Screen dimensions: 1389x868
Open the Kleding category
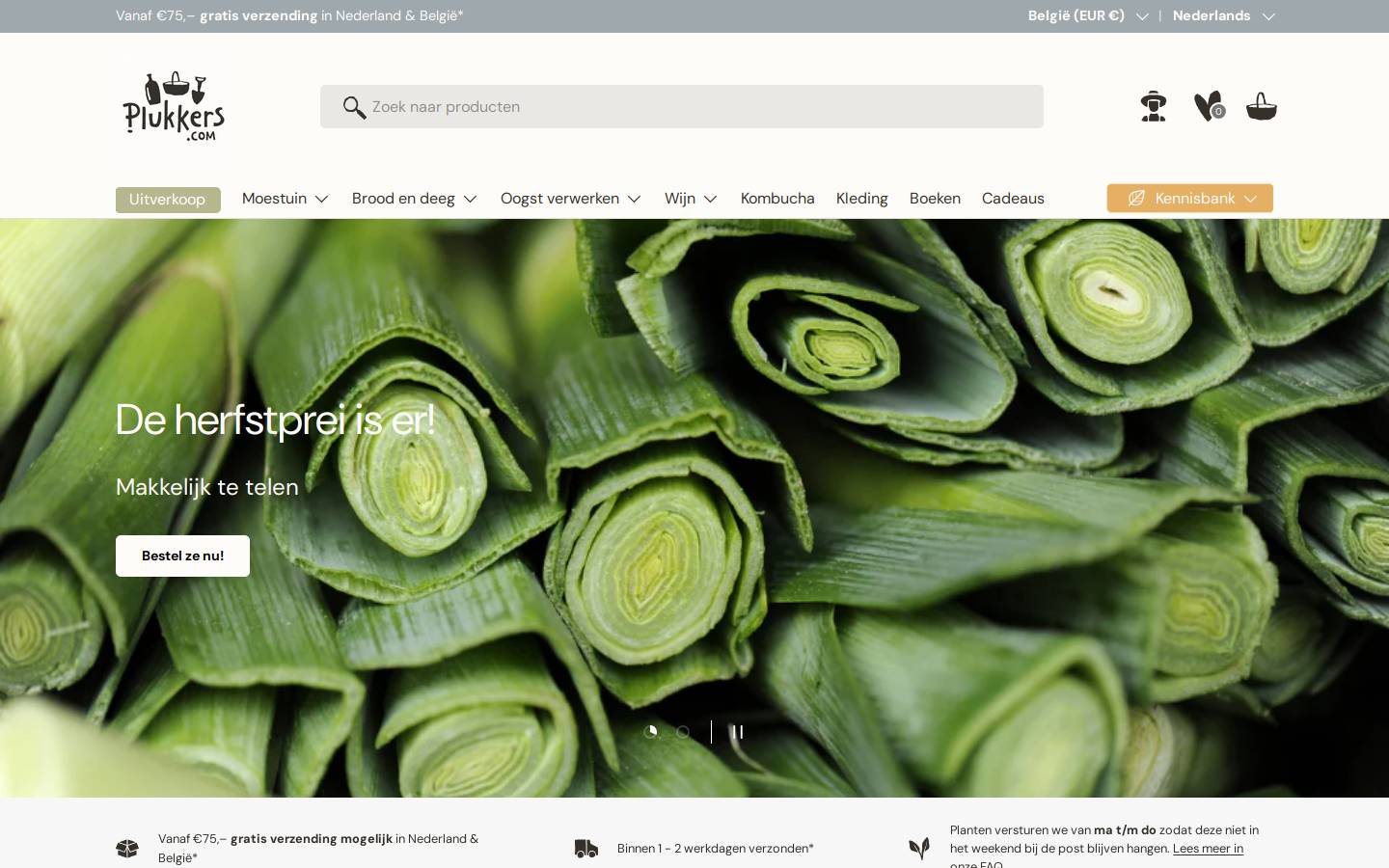862,199
